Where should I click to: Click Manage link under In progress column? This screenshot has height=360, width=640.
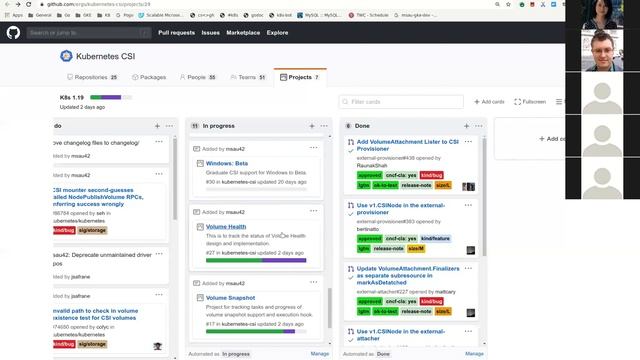tap(320, 354)
